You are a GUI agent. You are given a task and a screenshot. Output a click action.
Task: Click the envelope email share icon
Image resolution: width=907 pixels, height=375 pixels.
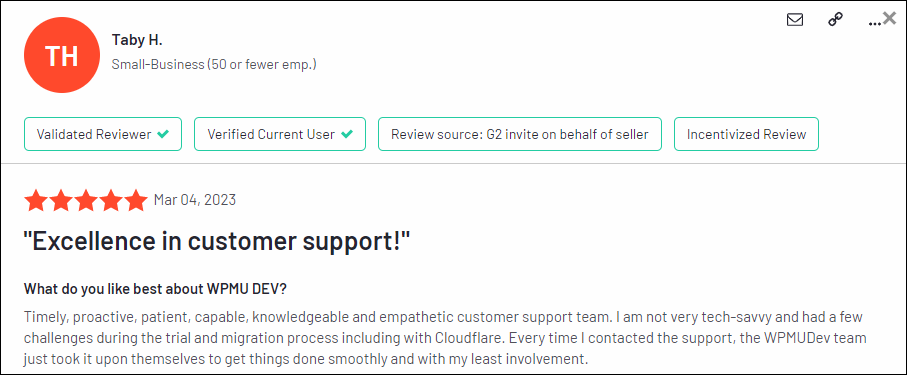795,20
